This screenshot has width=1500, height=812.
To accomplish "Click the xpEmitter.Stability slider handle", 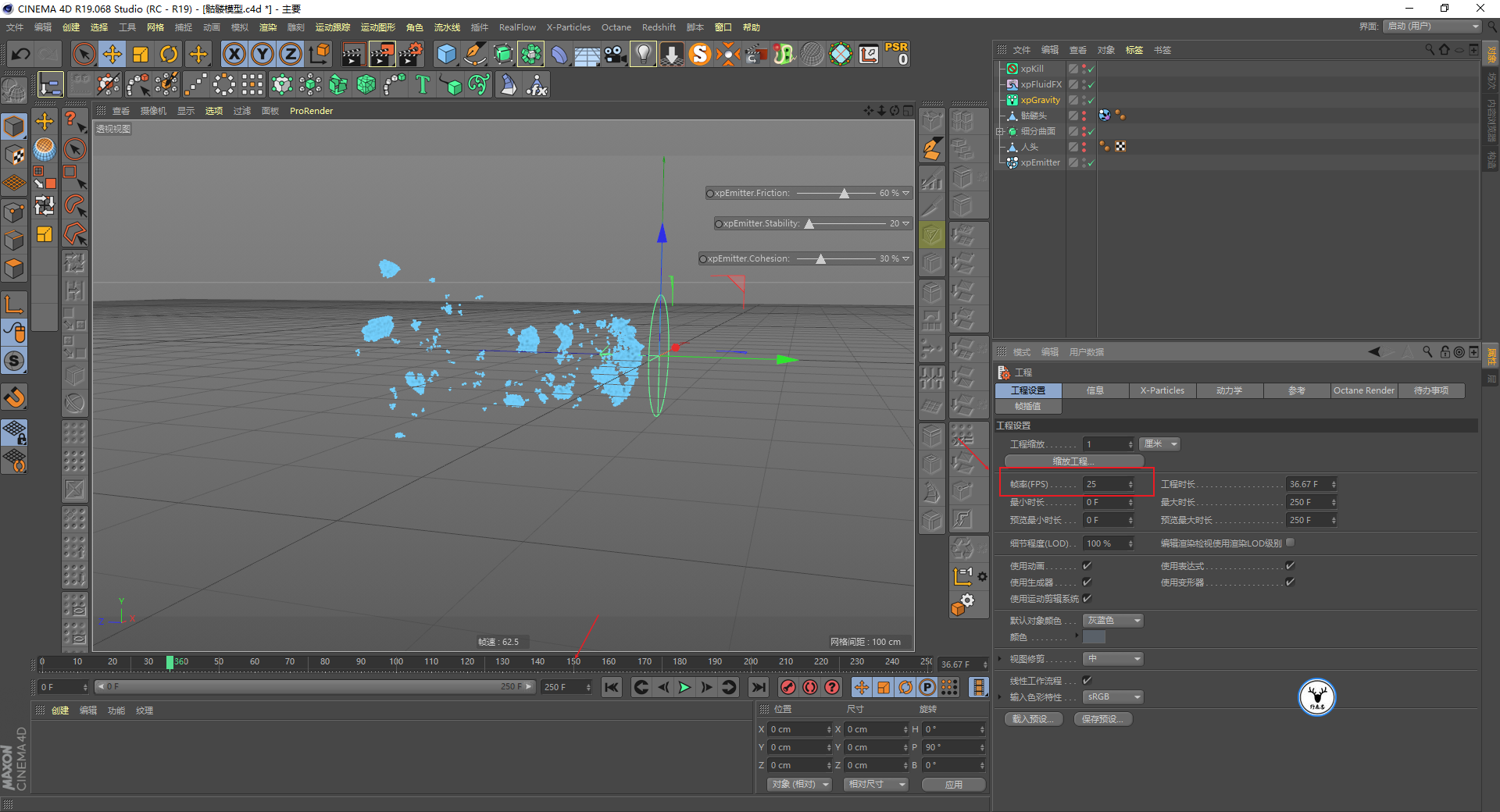I will pos(809,224).
